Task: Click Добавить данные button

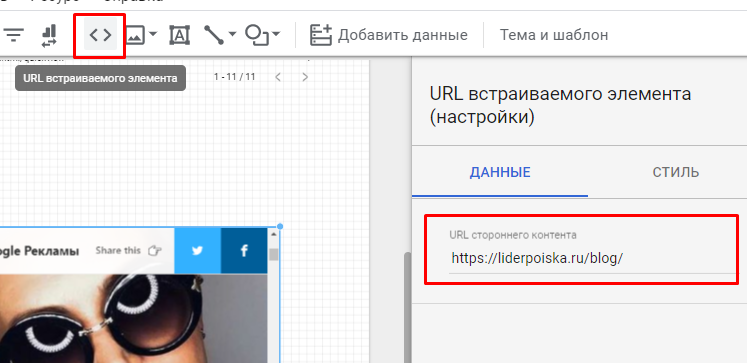Action: click(389, 35)
